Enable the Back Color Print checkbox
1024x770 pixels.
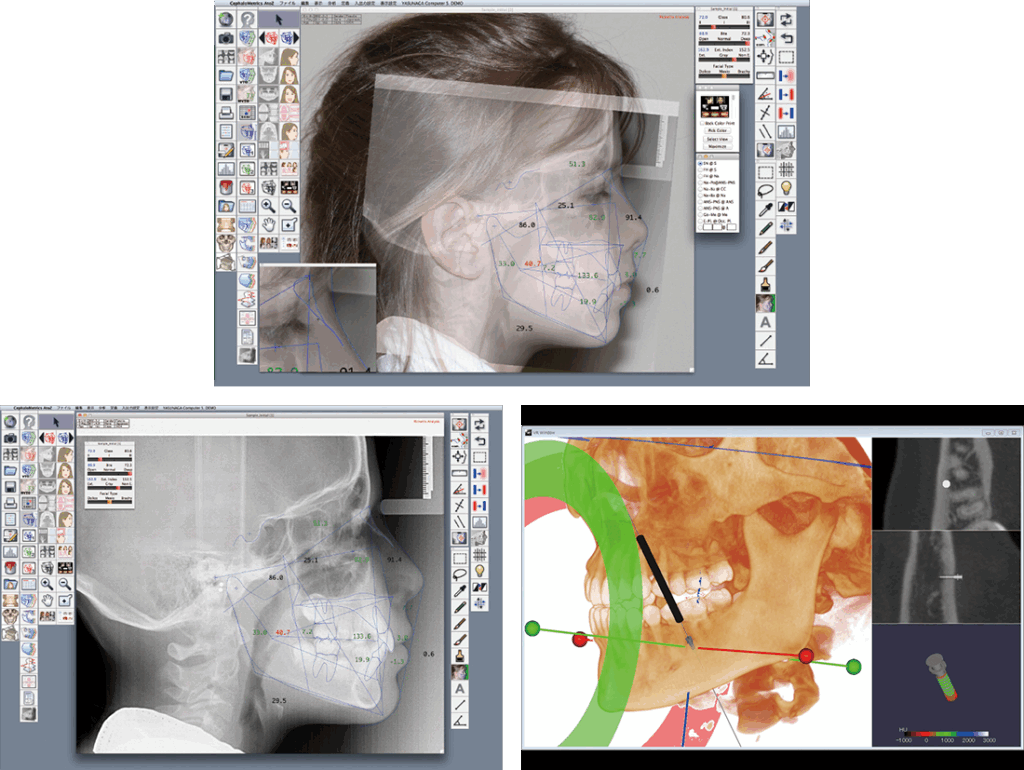click(x=702, y=123)
